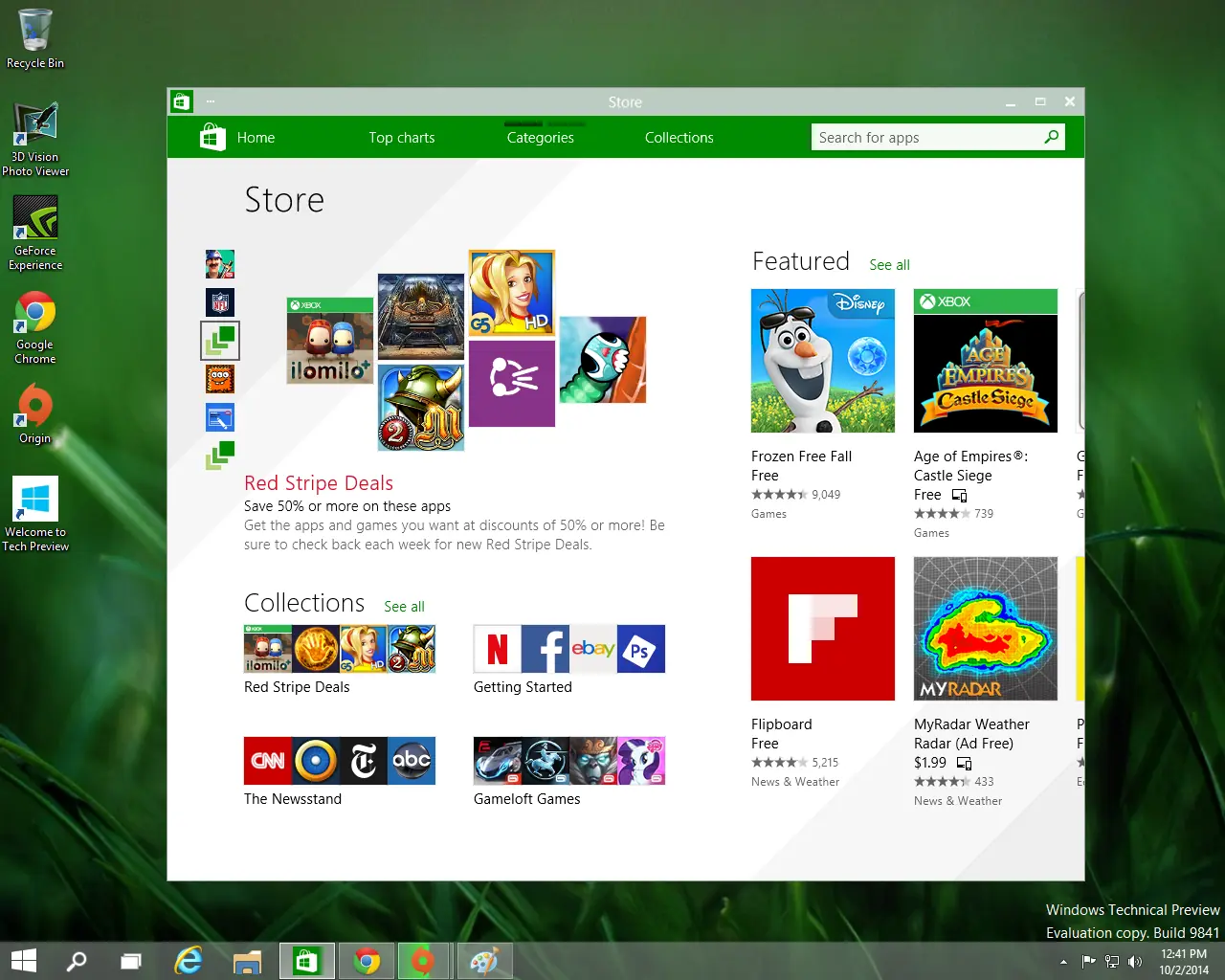Click the Store page heading text
Viewport: 1225px width, 980px height.
[x=284, y=200]
